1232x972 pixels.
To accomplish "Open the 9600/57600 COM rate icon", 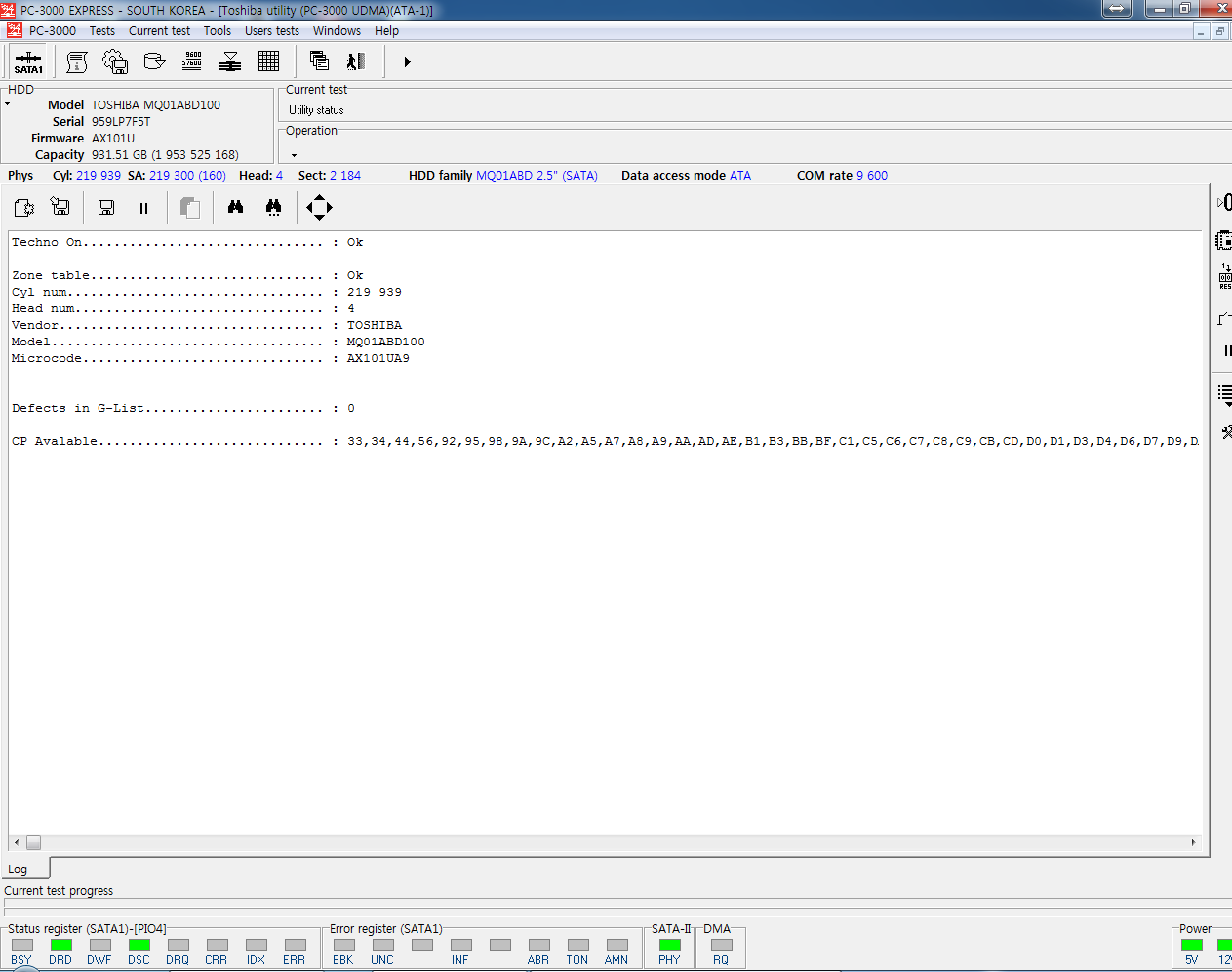I will coord(192,61).
